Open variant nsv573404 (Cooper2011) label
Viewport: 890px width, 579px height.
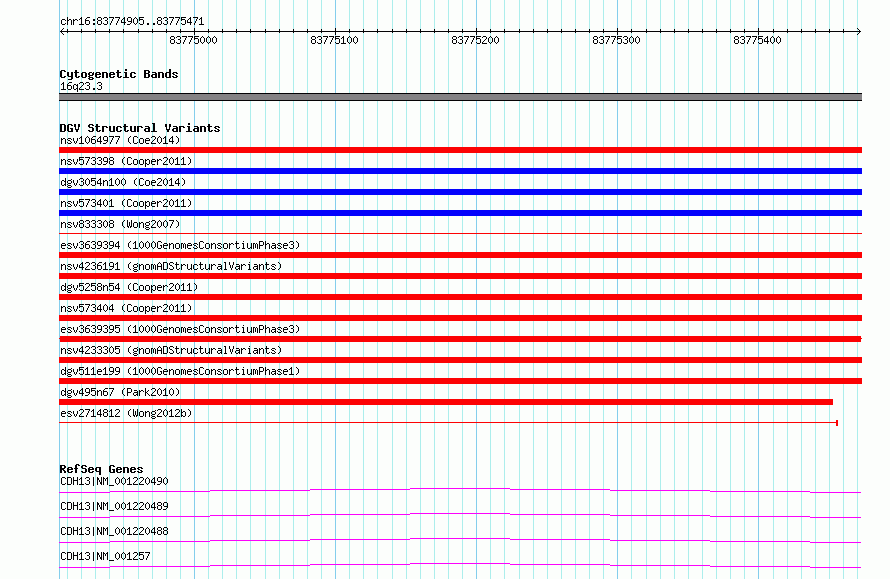click(126, 308)
